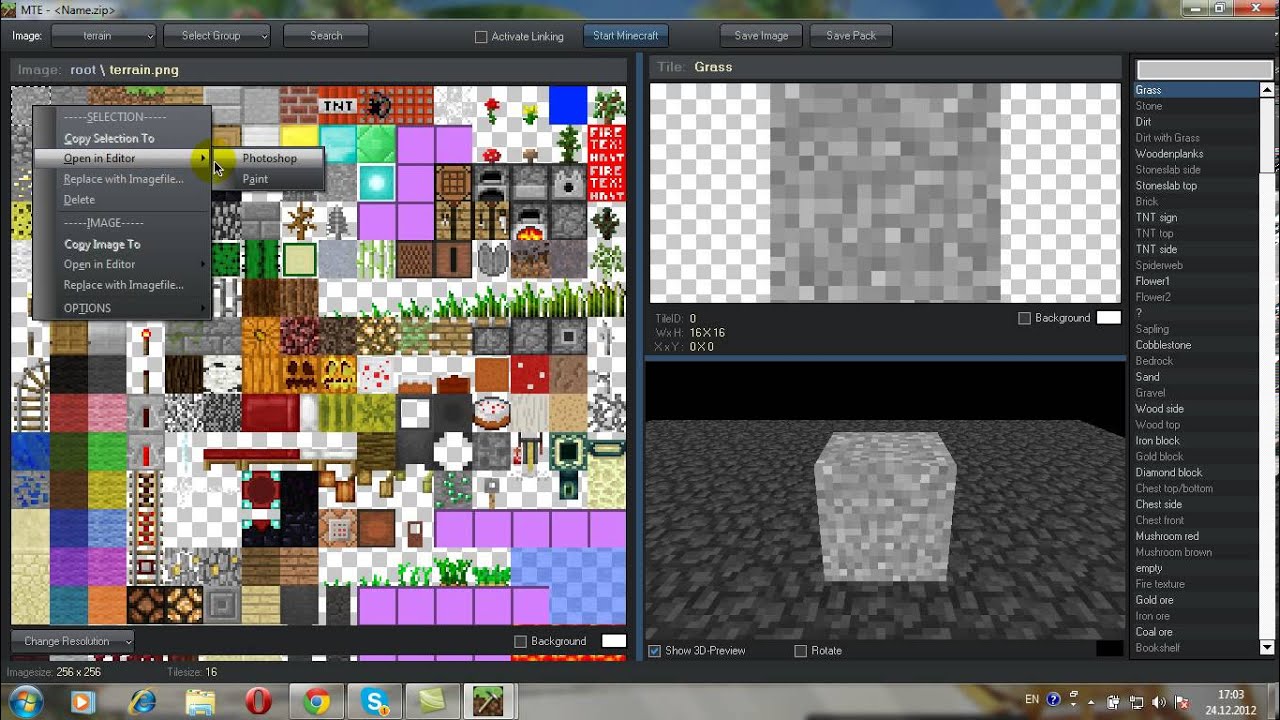Screen dimensions: 1280x720
Task: Toggle Background checkbox below the terrain image
Action: point(520,641)
